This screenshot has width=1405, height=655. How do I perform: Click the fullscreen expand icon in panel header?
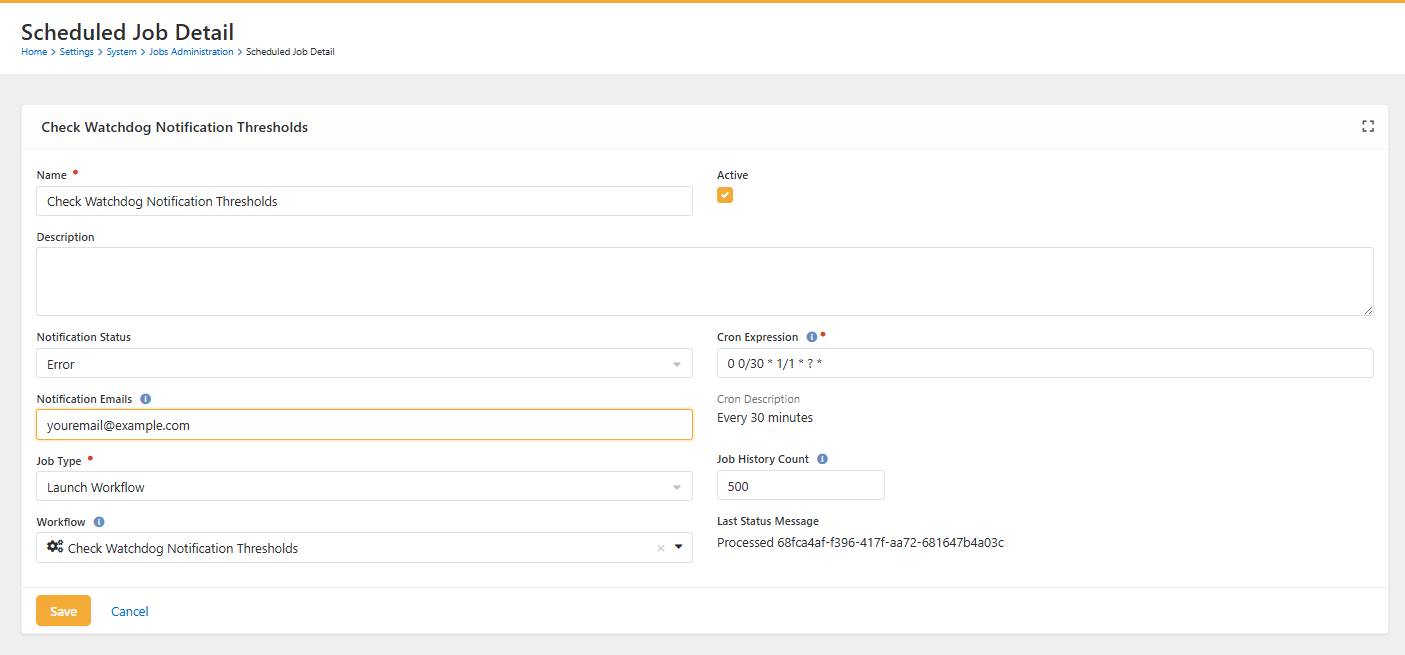click(x=1367, y=126)
